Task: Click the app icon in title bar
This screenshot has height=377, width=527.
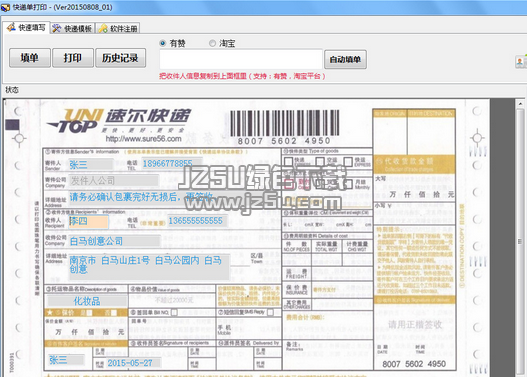Action: (x=5, y=7)
